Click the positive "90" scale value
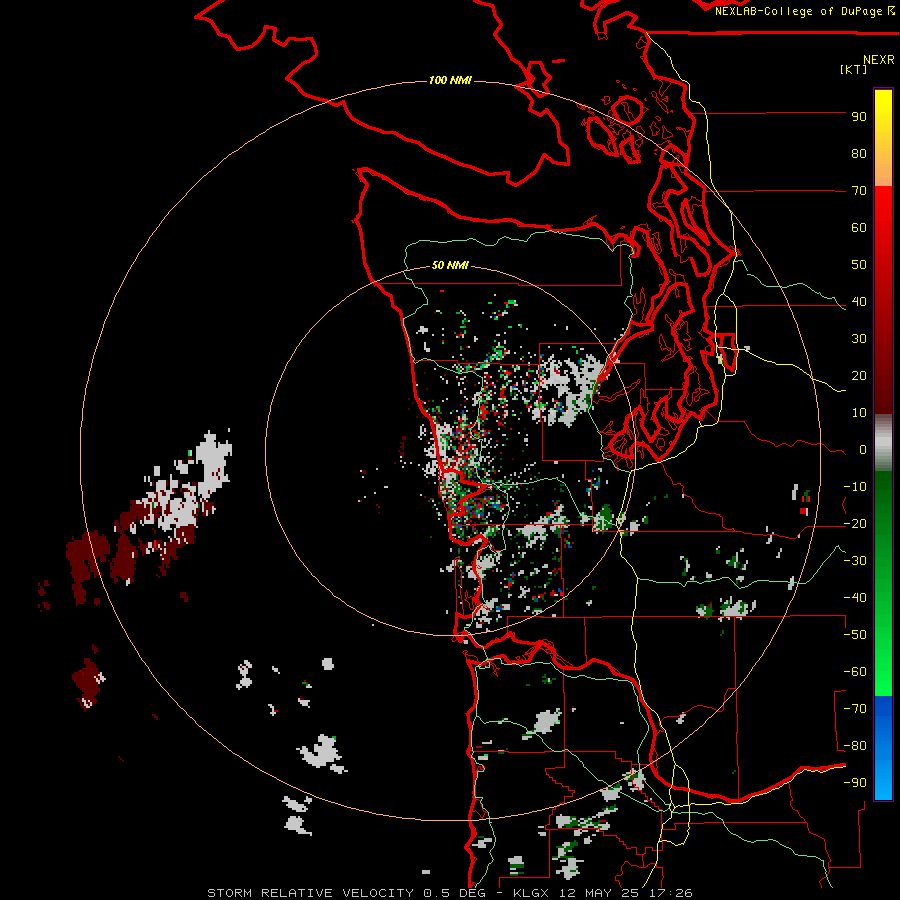Screen dimensions: 900x900 (859, 117)
